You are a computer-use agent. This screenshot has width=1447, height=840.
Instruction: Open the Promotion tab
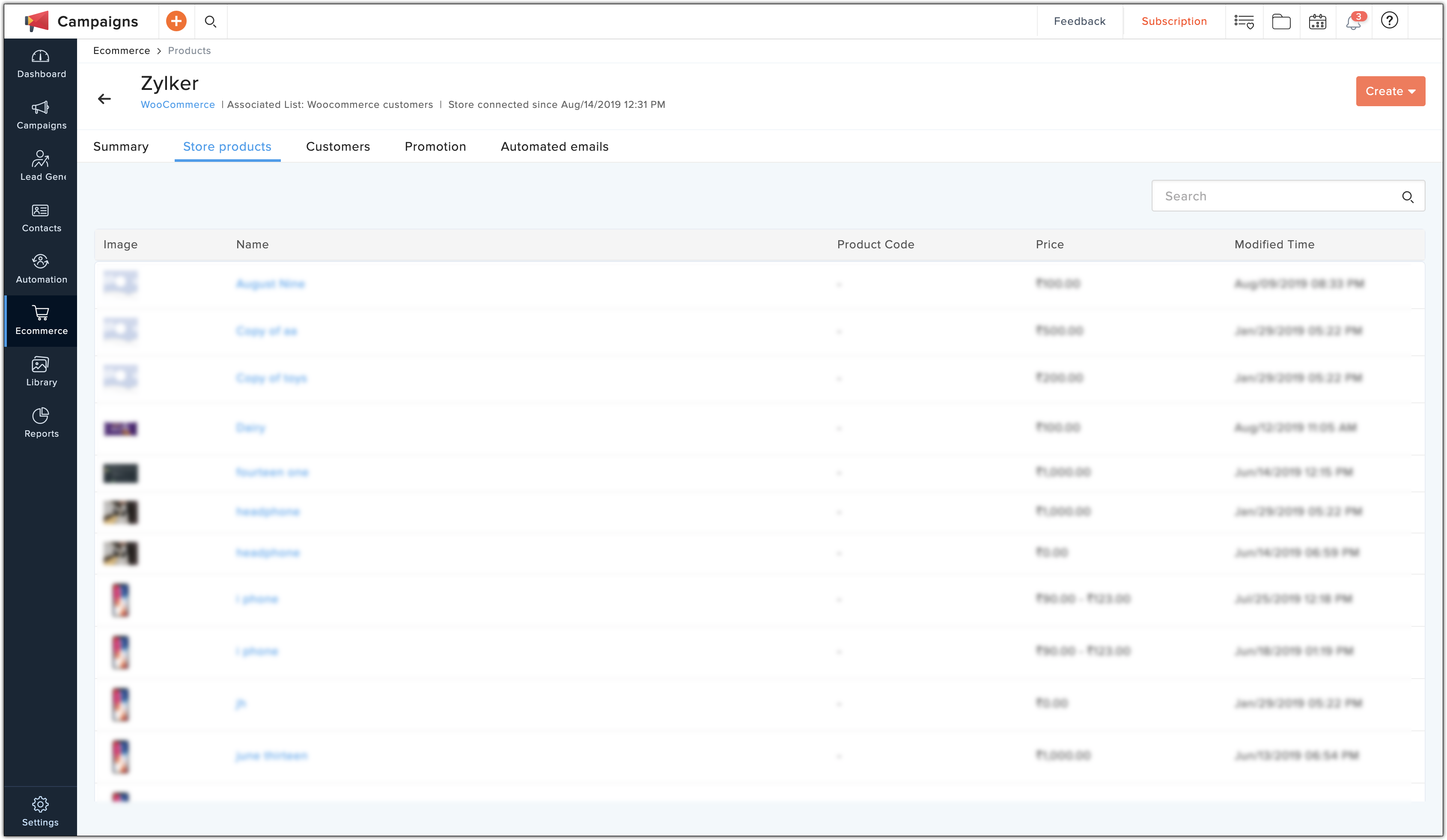[x=435, y=146]
